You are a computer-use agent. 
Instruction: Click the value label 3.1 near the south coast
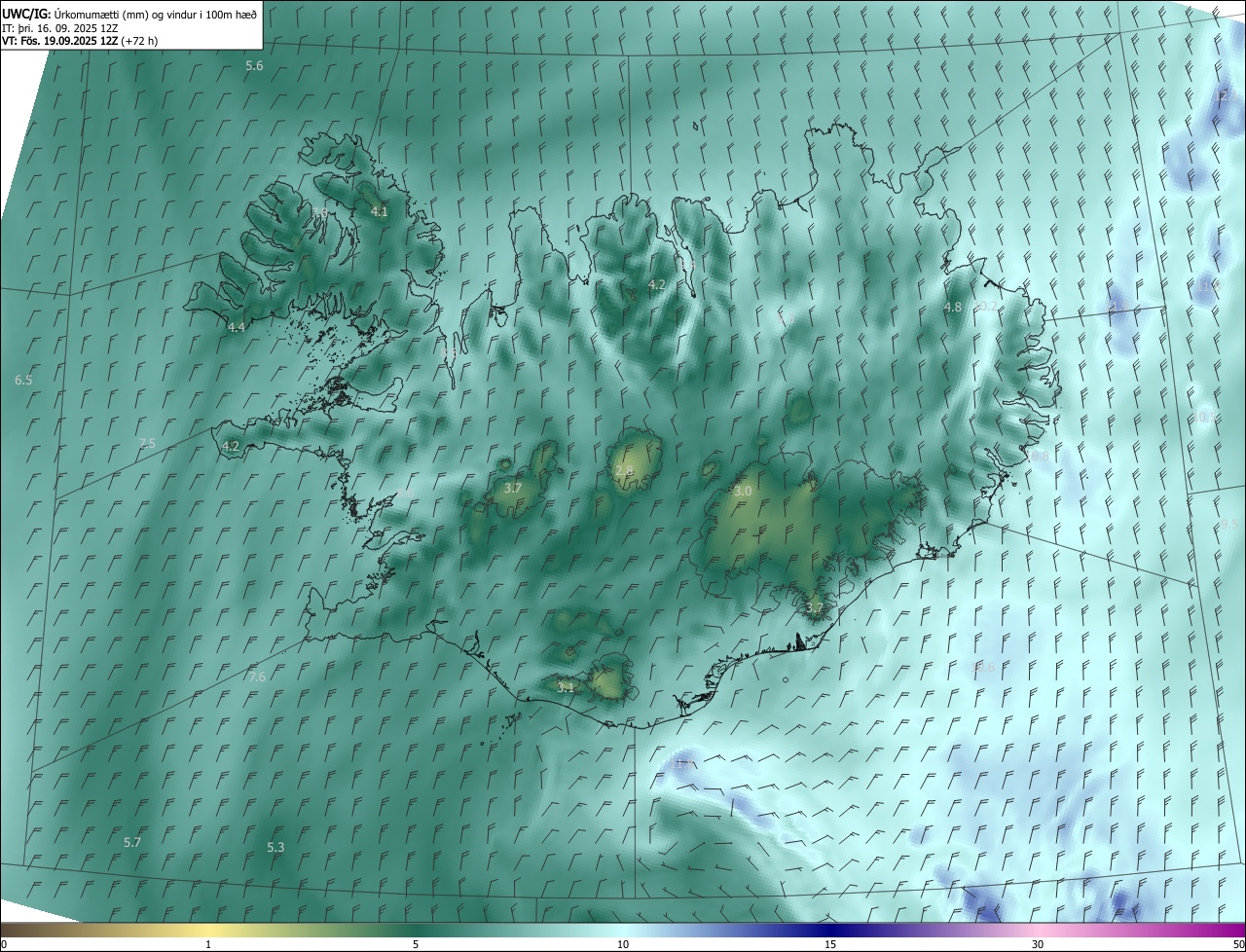click(x=566, y=686)
